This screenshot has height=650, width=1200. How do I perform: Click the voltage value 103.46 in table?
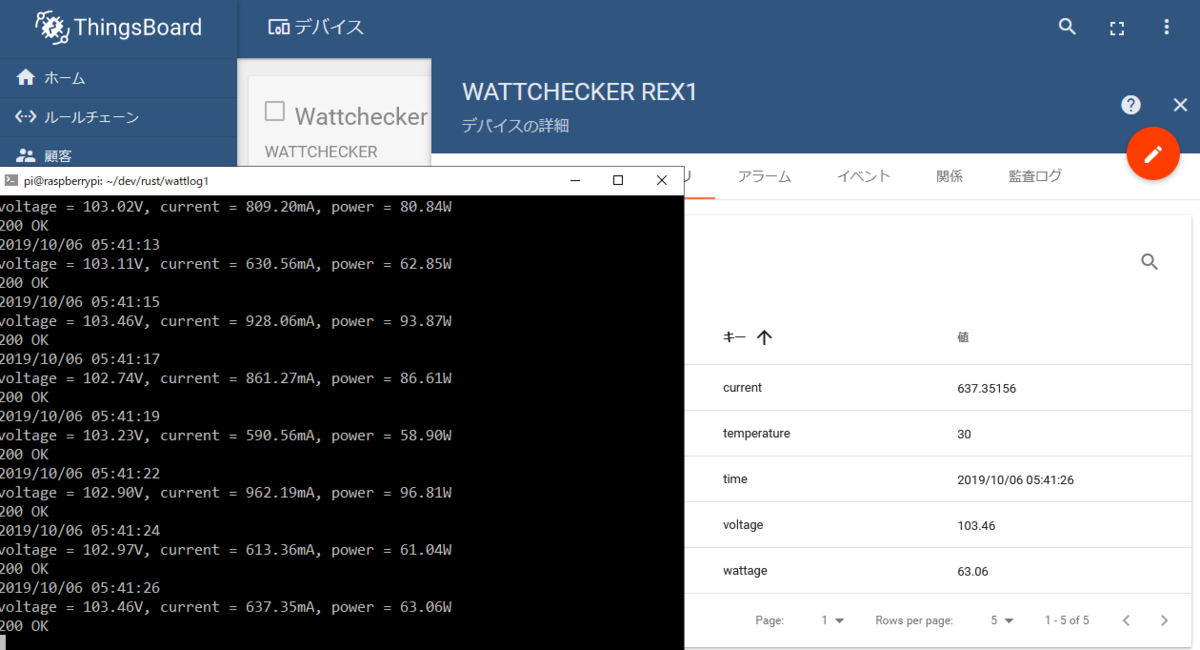[976, 525]
